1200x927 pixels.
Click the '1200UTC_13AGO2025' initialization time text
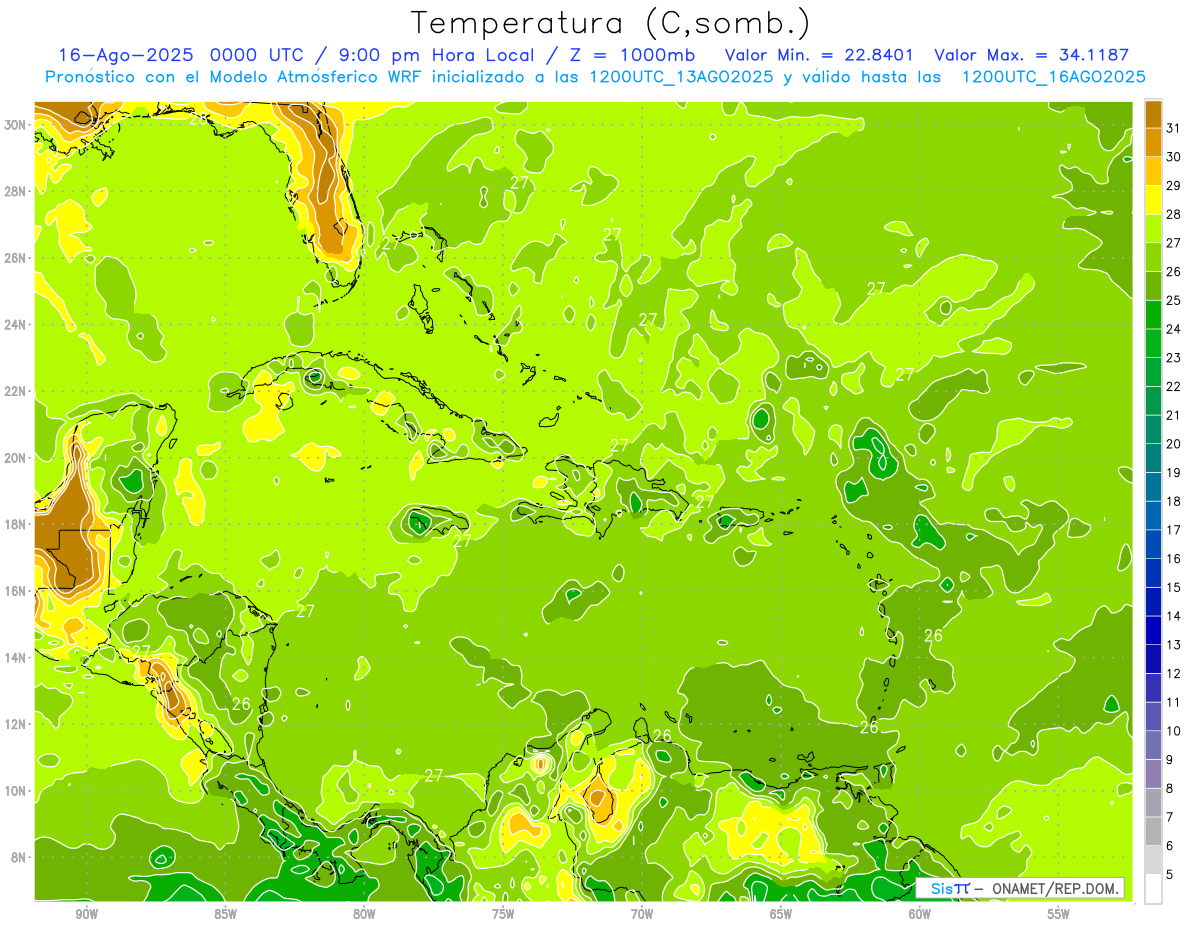tap(681, 77)
